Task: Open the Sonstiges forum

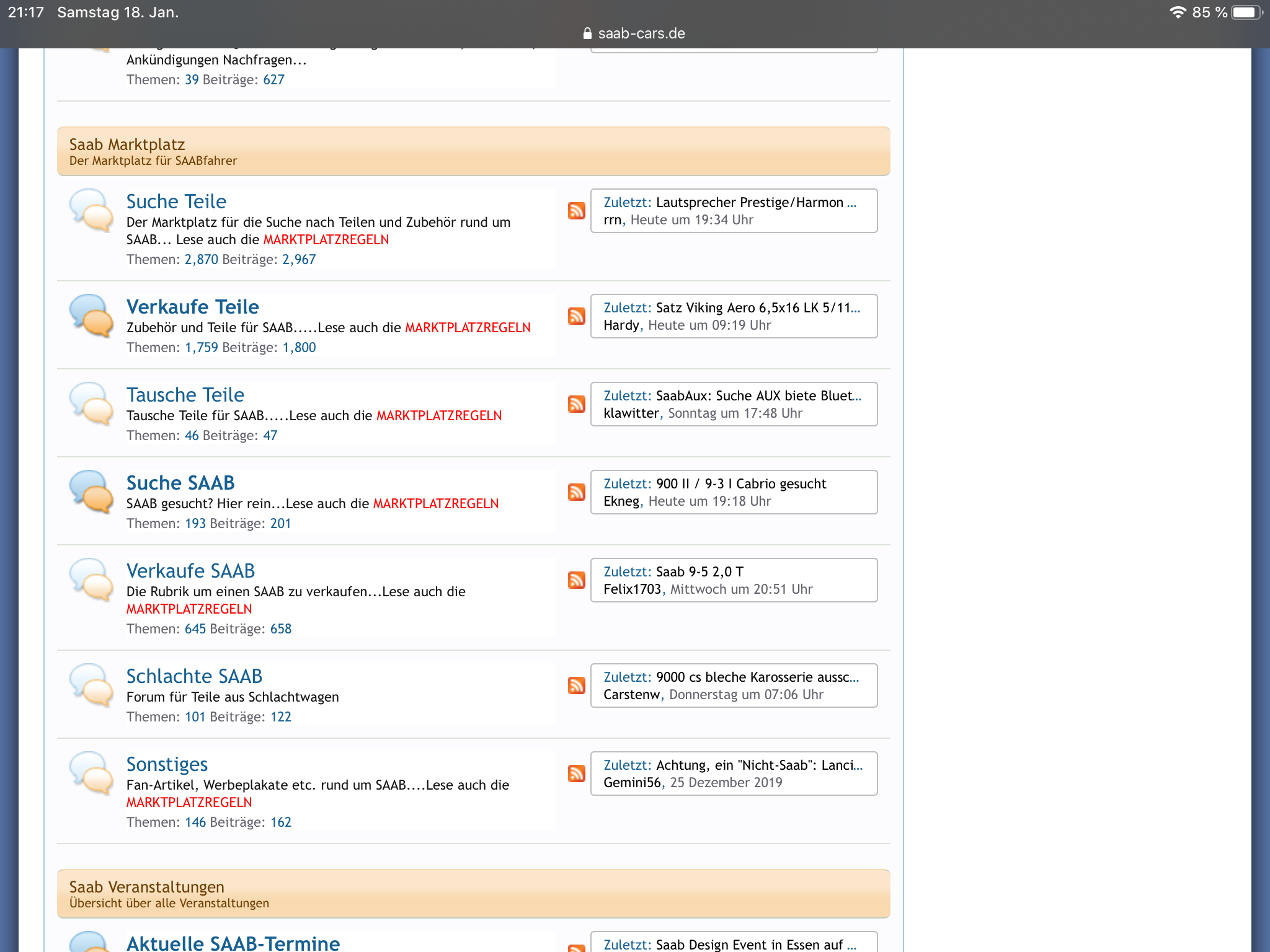Action: (x=167, y=764)
